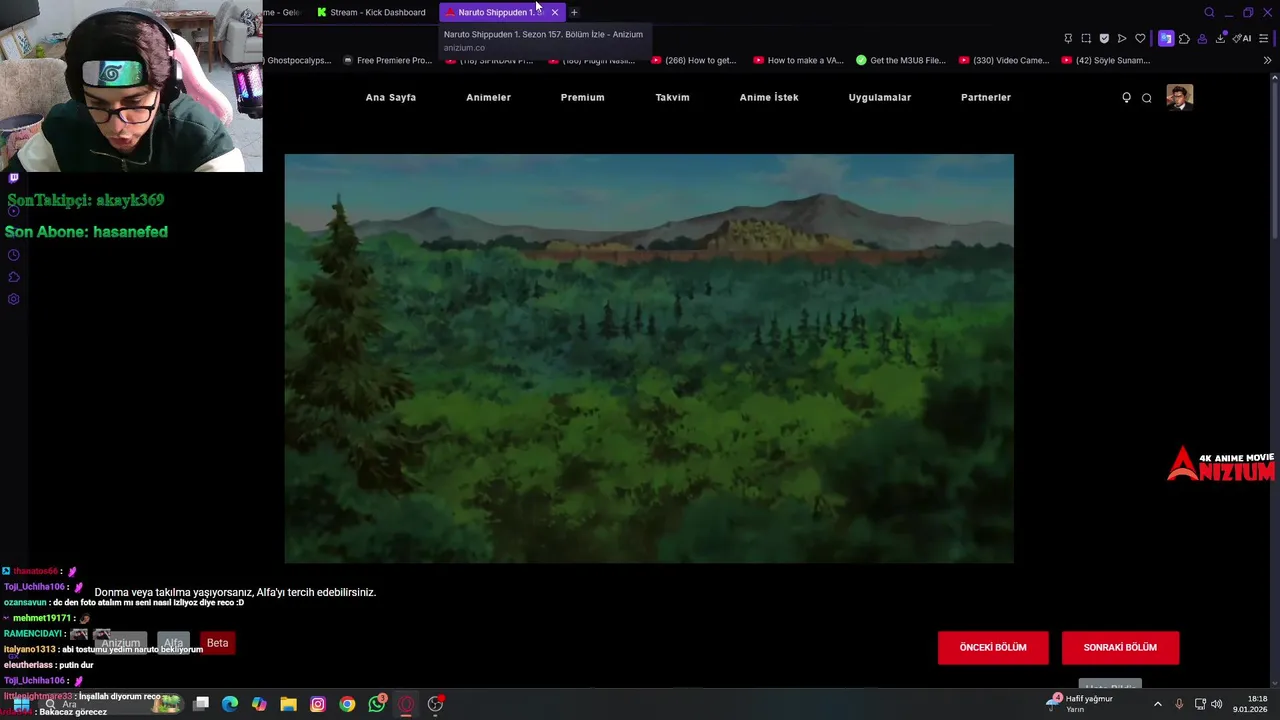
Task: Open the downloads icon in toolbar
Action: pyautogui.click(x=1220, y=39)
